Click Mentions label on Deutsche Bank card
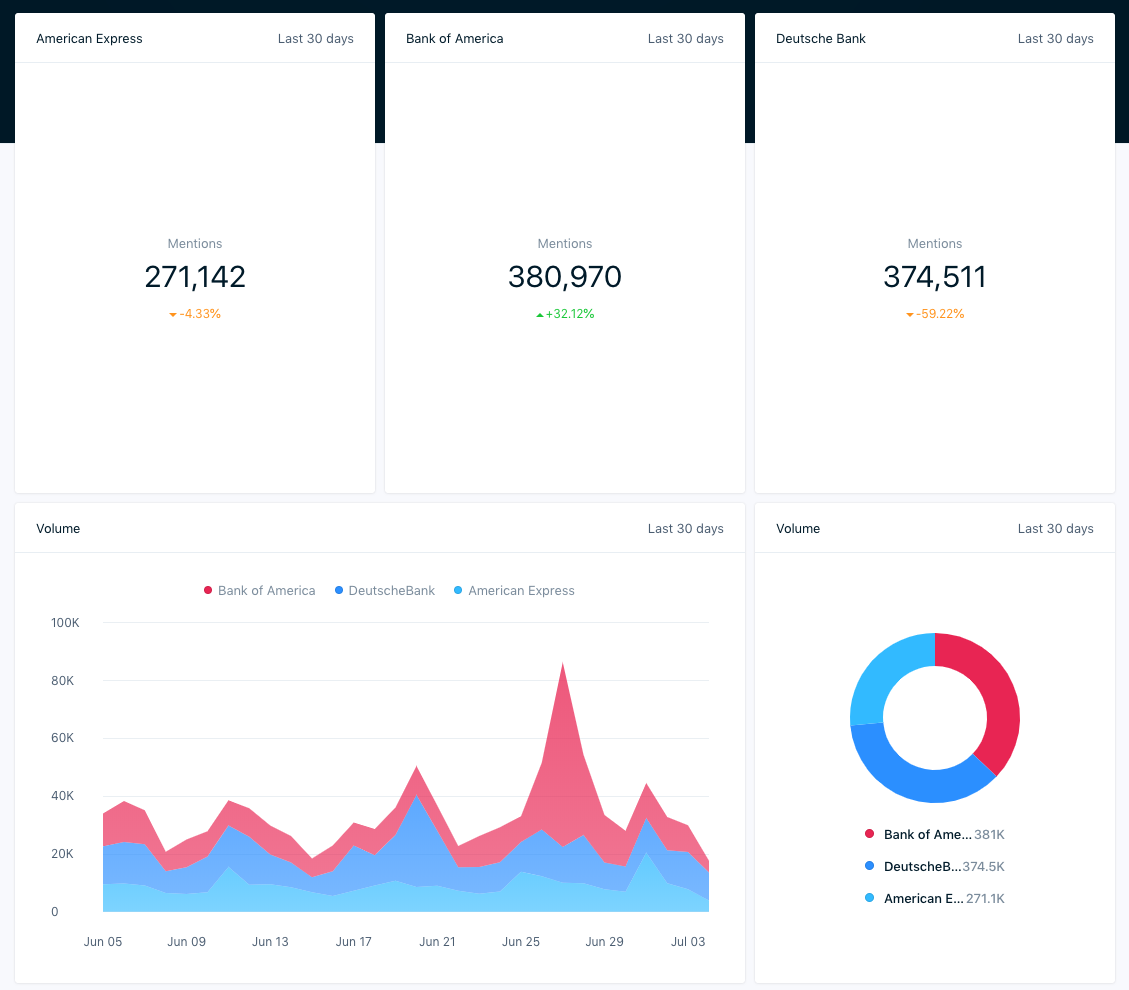The height and width of the screenshot is (990, 1129). click(x=935, y=243)
